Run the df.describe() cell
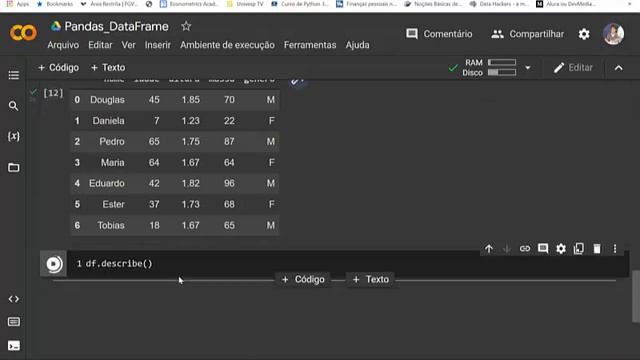 point(53,264)
